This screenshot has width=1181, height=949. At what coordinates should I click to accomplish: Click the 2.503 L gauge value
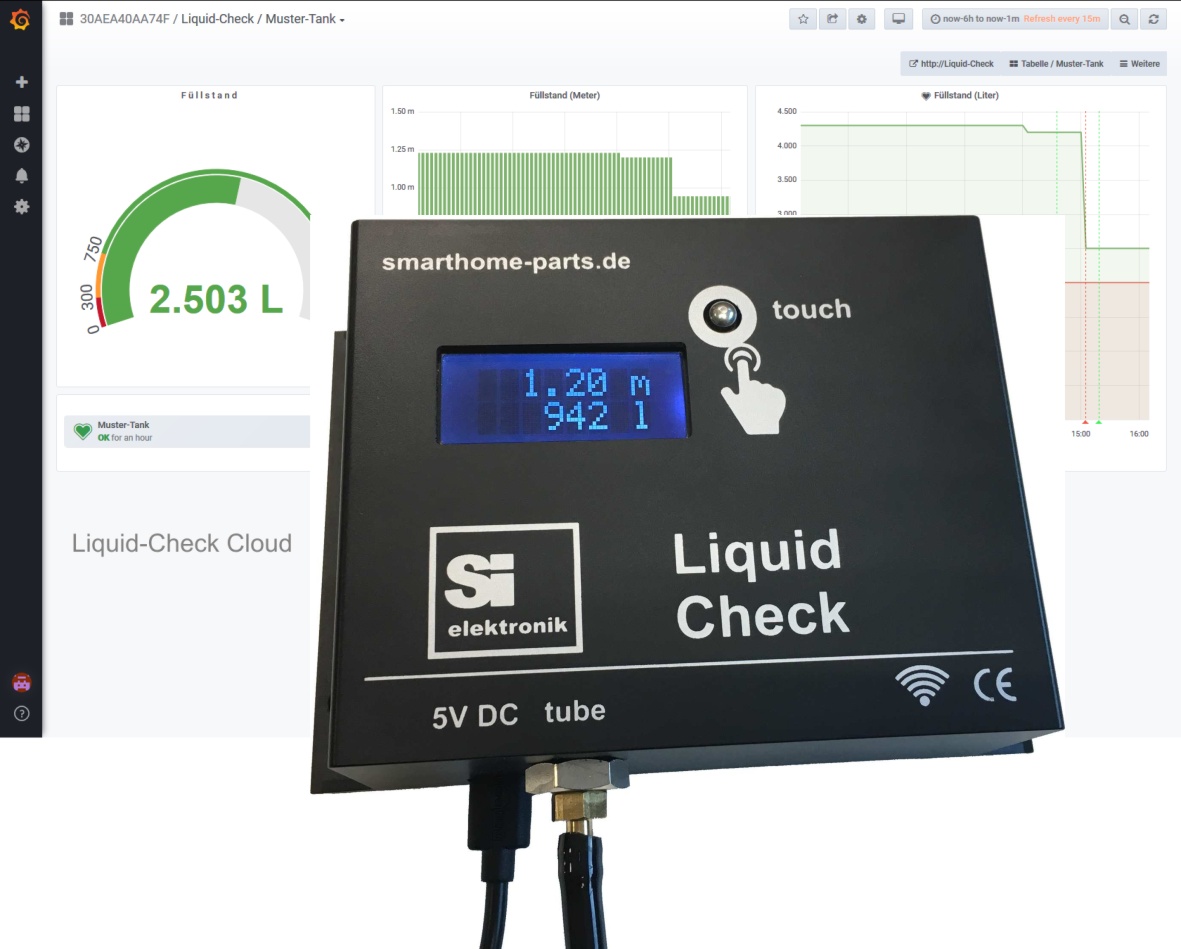click(x=216, y=300)
